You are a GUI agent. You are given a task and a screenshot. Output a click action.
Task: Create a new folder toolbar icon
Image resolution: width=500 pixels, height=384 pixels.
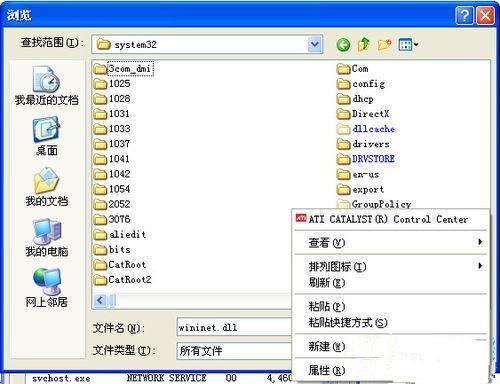pos(384,44)
